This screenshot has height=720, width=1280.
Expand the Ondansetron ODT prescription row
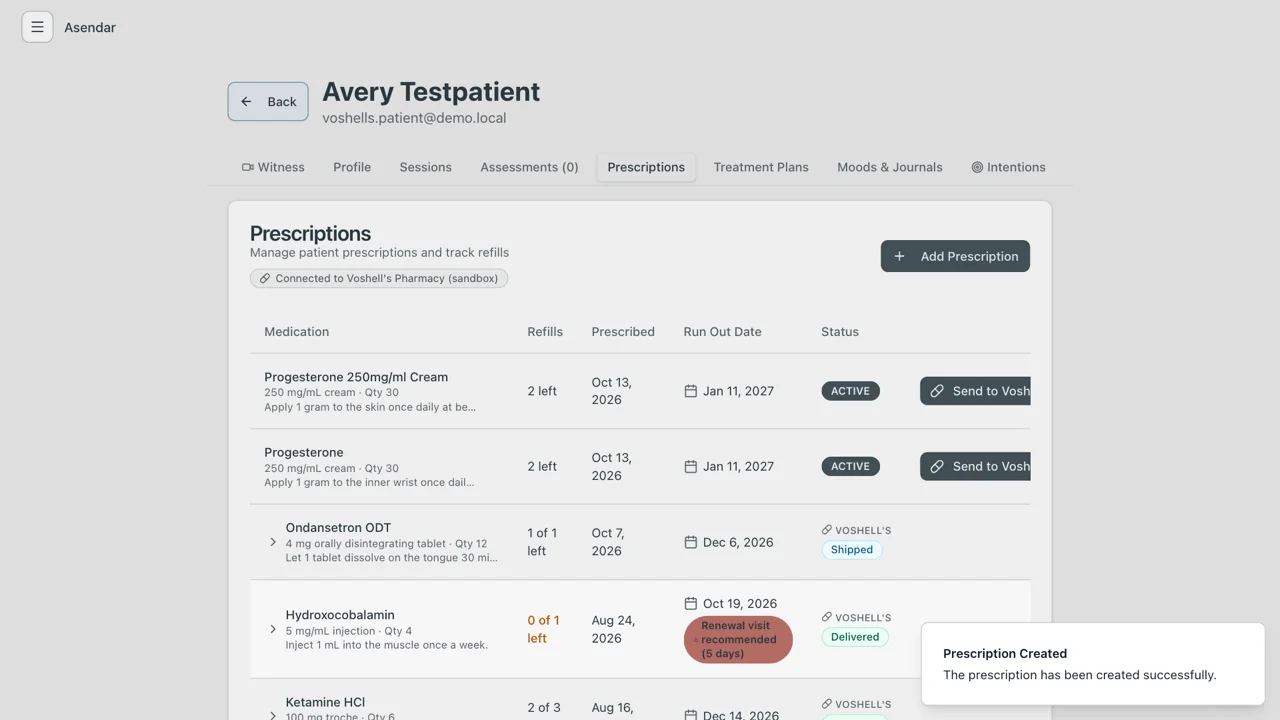(273, 542)
